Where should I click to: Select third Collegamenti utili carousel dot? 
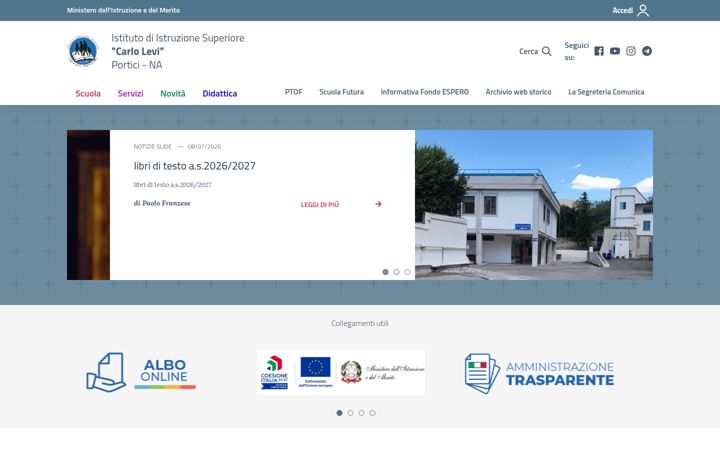[361, 413]
